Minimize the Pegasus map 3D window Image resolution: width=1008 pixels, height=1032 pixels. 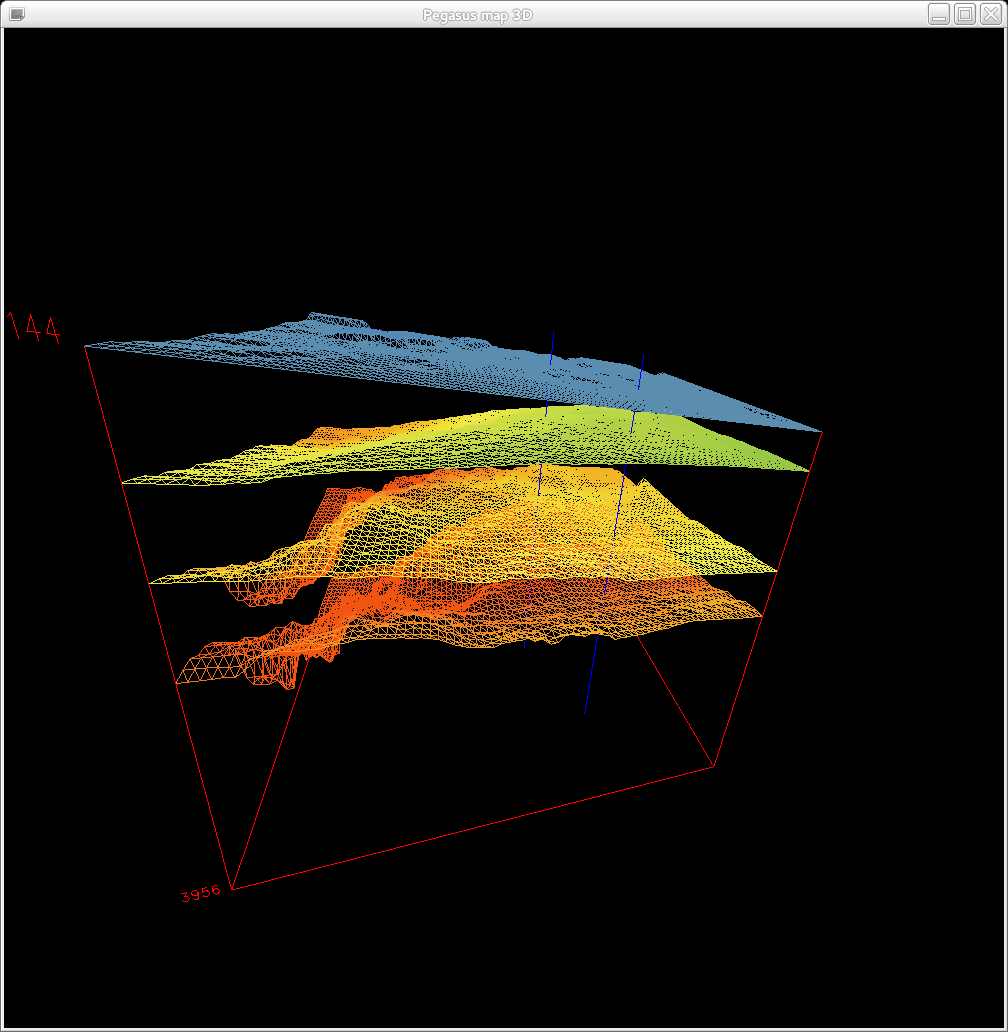coord(939,14)
